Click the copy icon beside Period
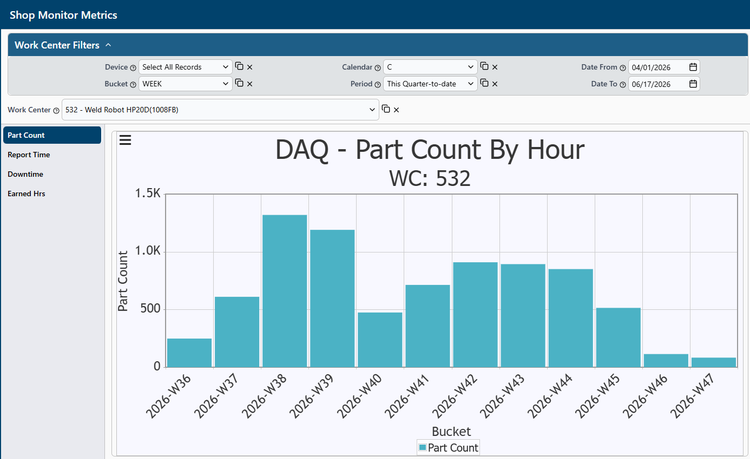The height and width of the screenshot is (459, 750). [x=484, y=83]
